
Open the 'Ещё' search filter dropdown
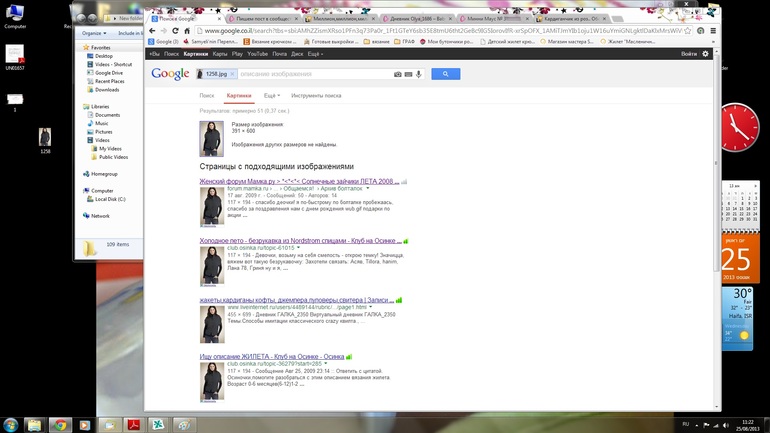click(x=270, y=95)
